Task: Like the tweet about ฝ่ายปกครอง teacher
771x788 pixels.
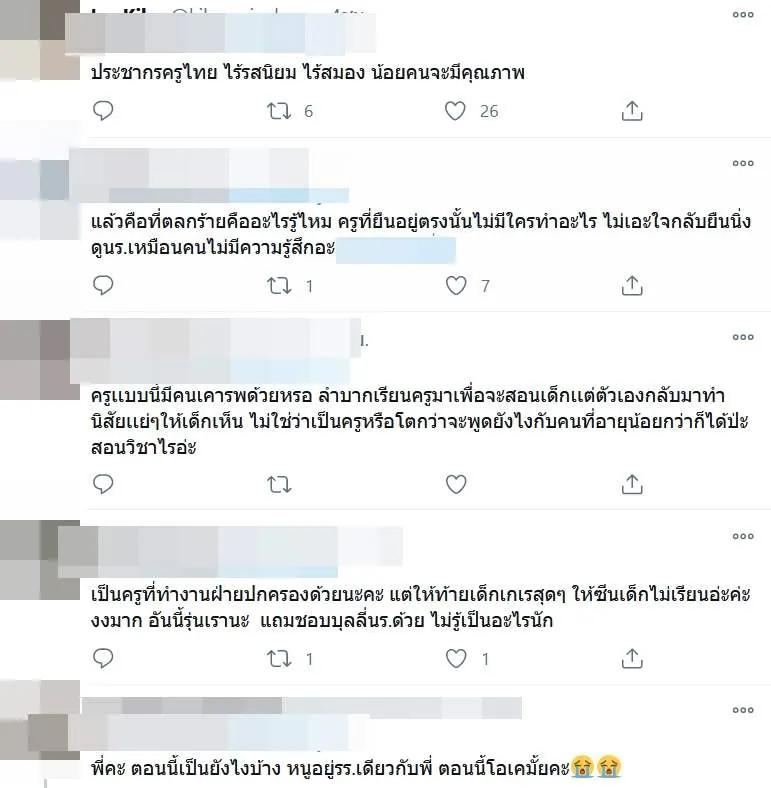Action: [456, 658]
